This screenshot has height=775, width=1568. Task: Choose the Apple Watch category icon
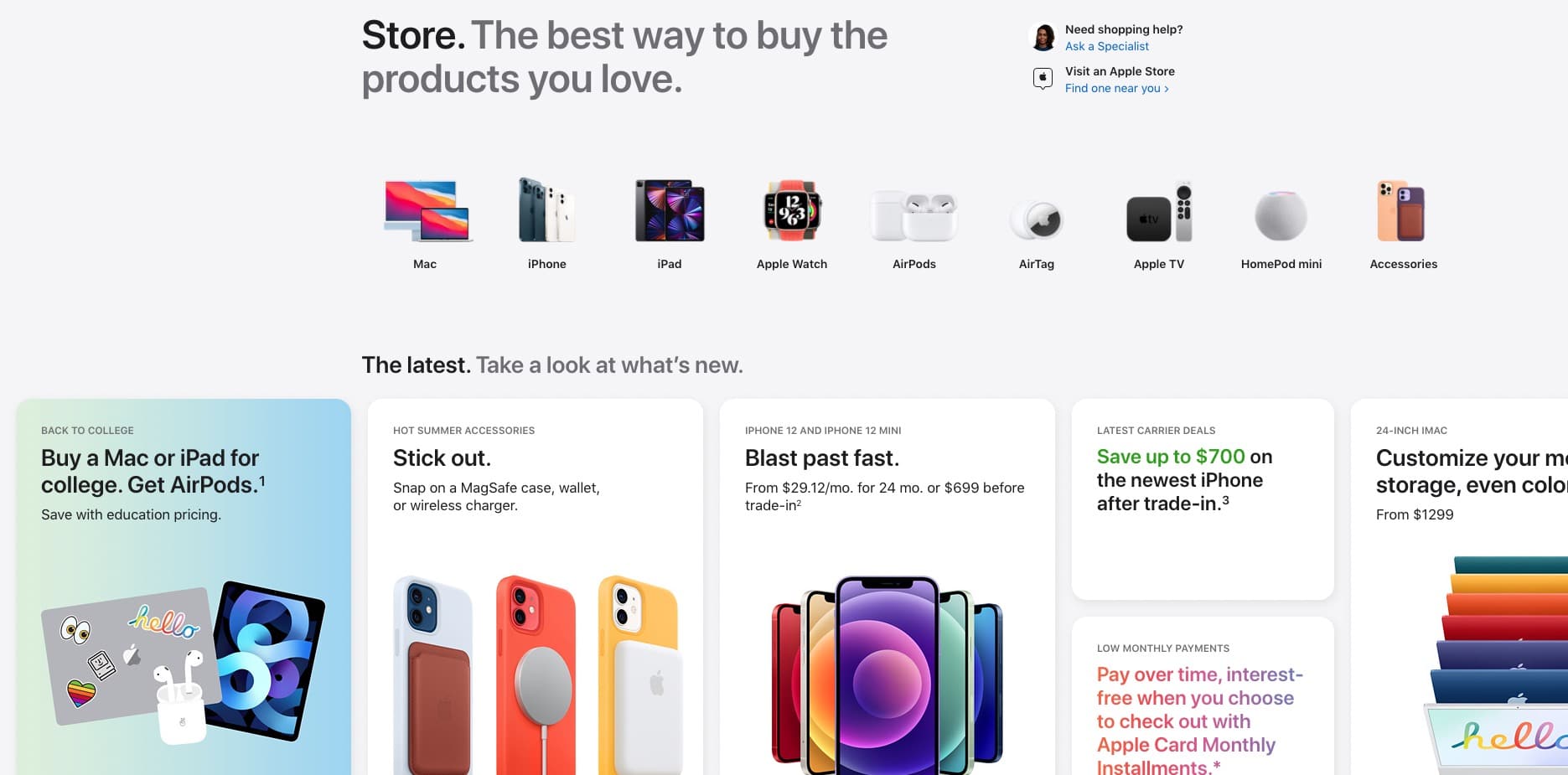pos(792,210)
